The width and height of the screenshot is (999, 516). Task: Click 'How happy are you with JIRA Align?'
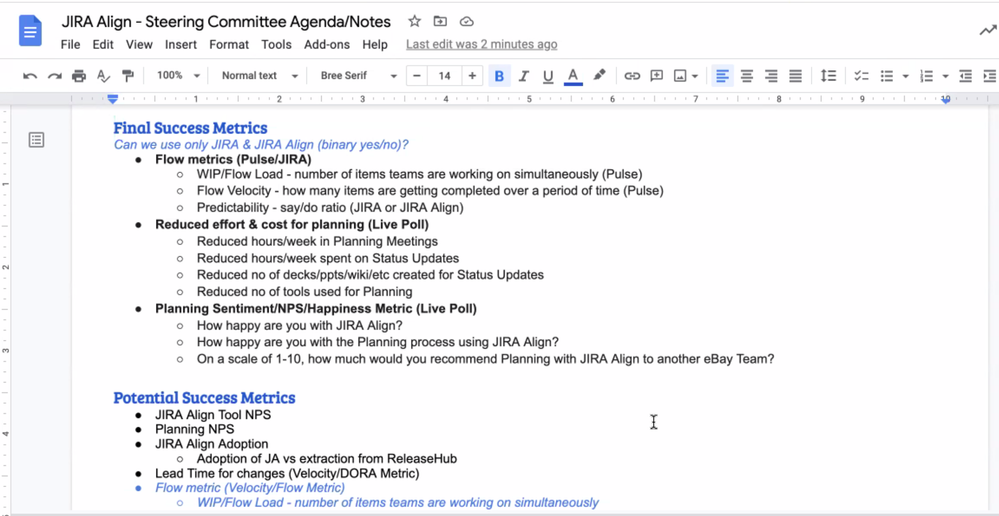tap(299, 326)
